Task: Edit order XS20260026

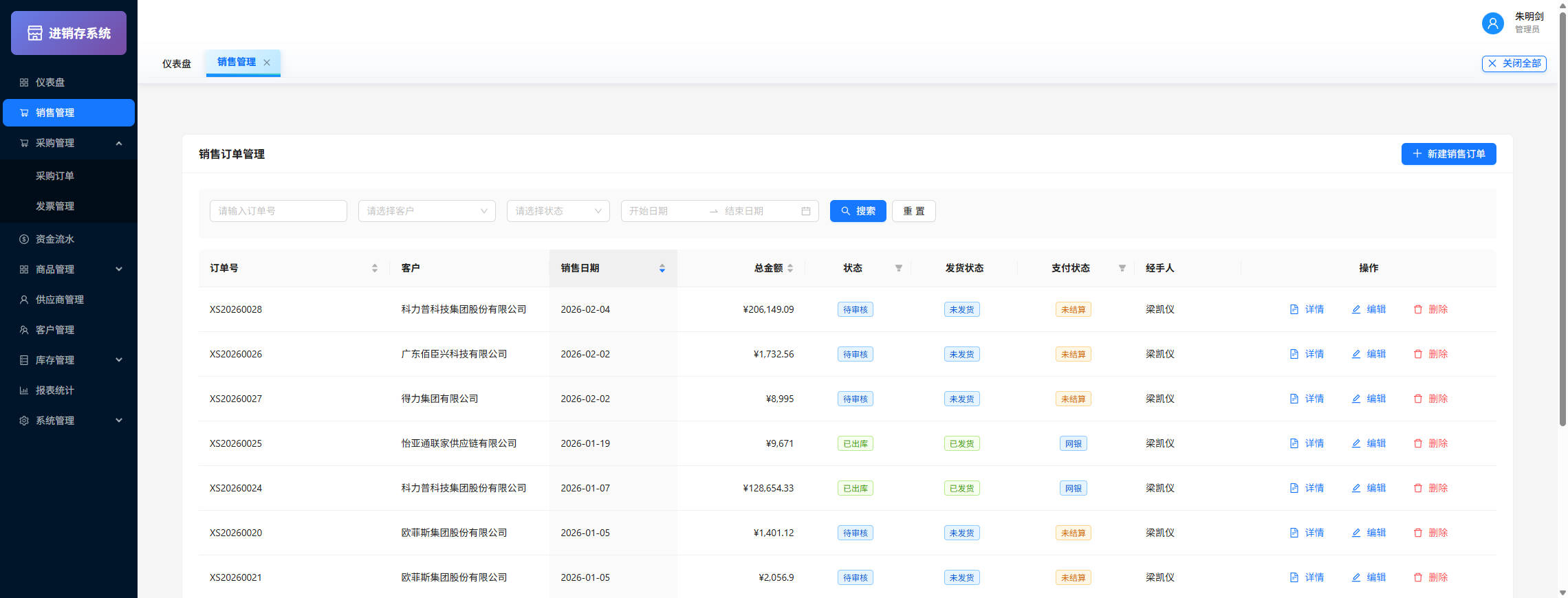Action: pyautogui.click(x=1369, y=354)
